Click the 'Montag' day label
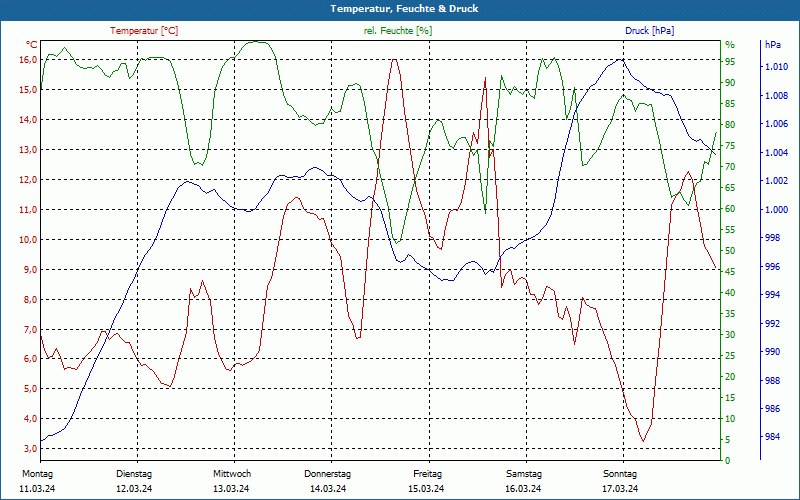This screenshot has width=800, height=500. tap(38, 474)
